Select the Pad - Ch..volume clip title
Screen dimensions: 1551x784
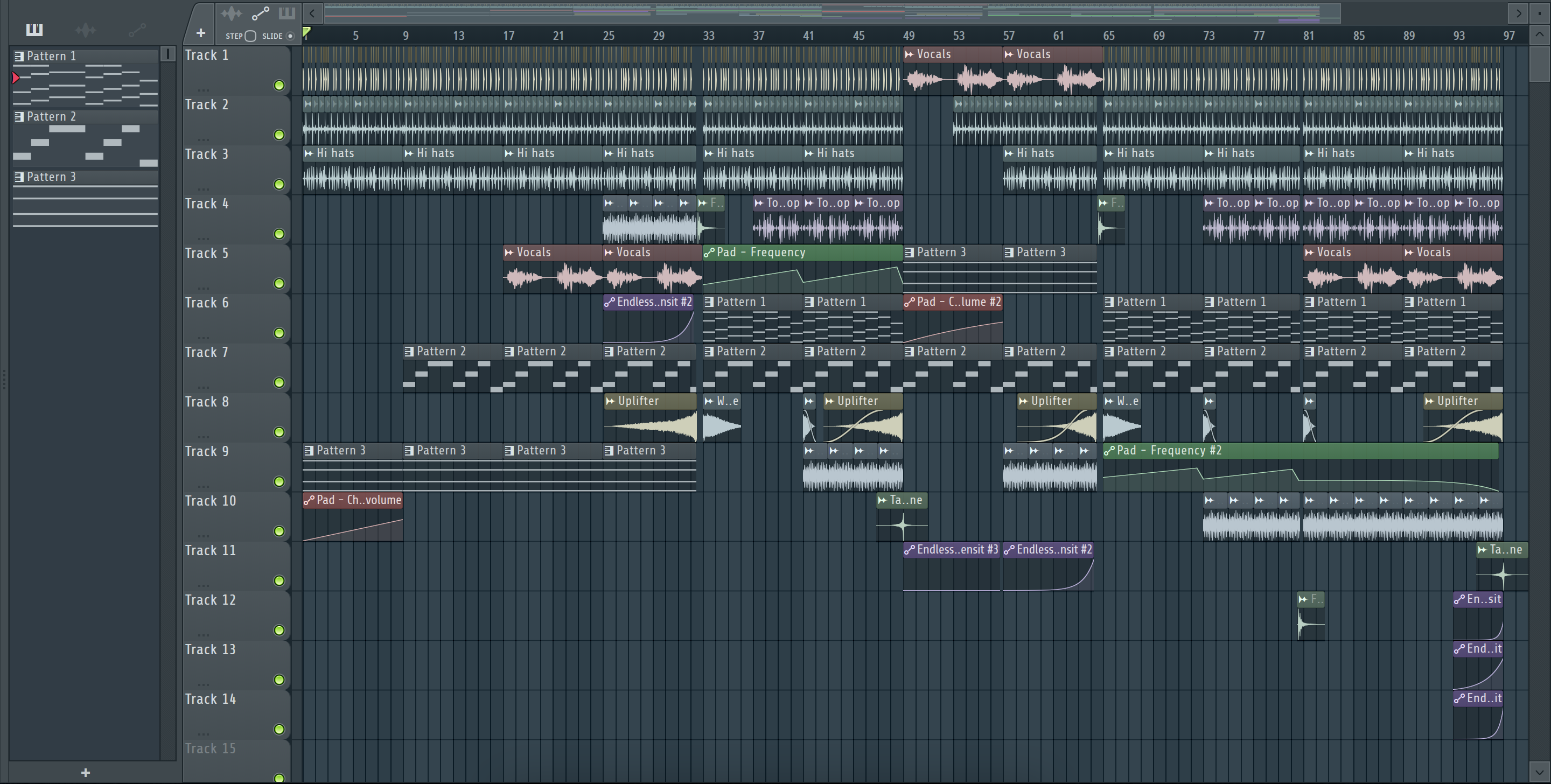(359, 500)
